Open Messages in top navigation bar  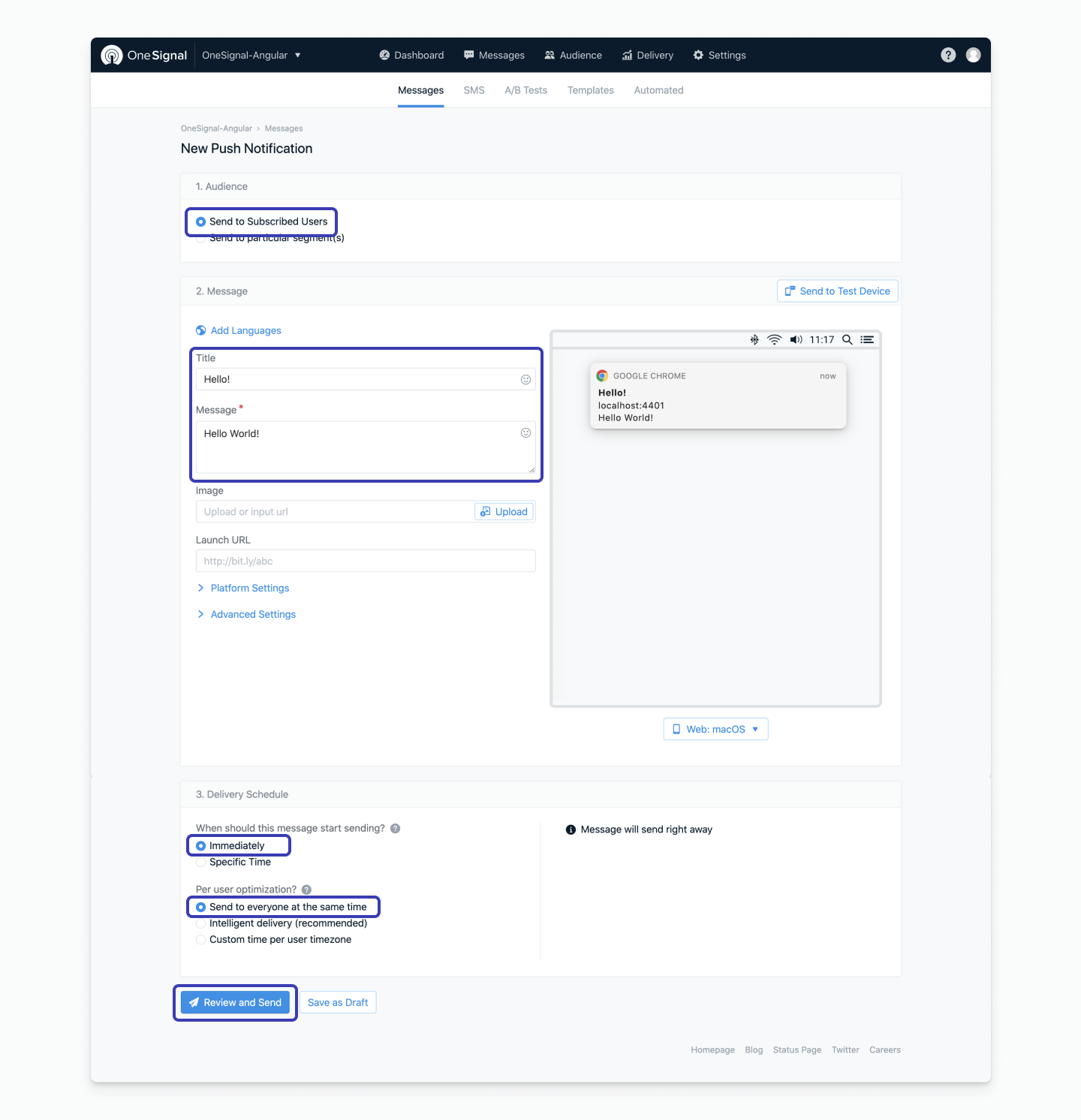click(x=494, y=55)
